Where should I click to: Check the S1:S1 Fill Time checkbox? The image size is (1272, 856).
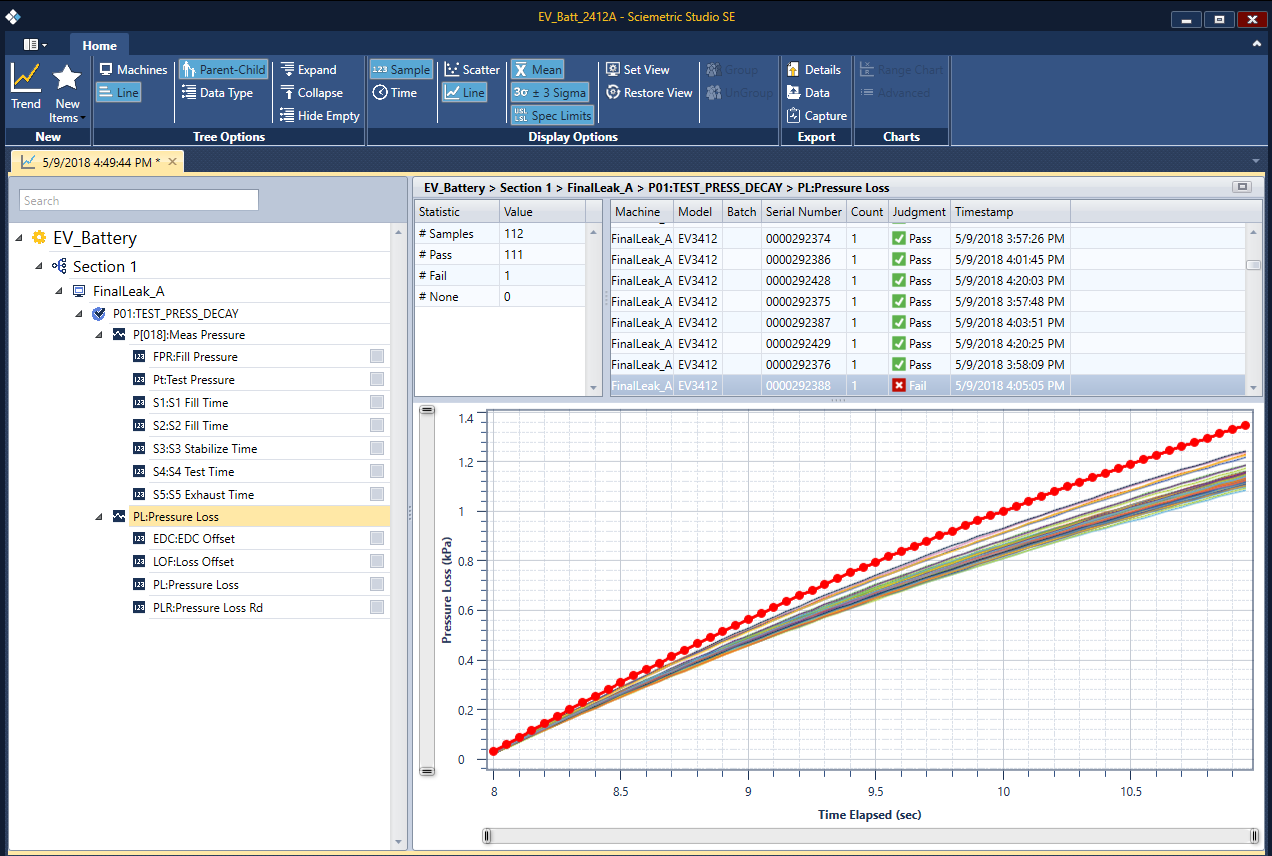tap(377, 402)
